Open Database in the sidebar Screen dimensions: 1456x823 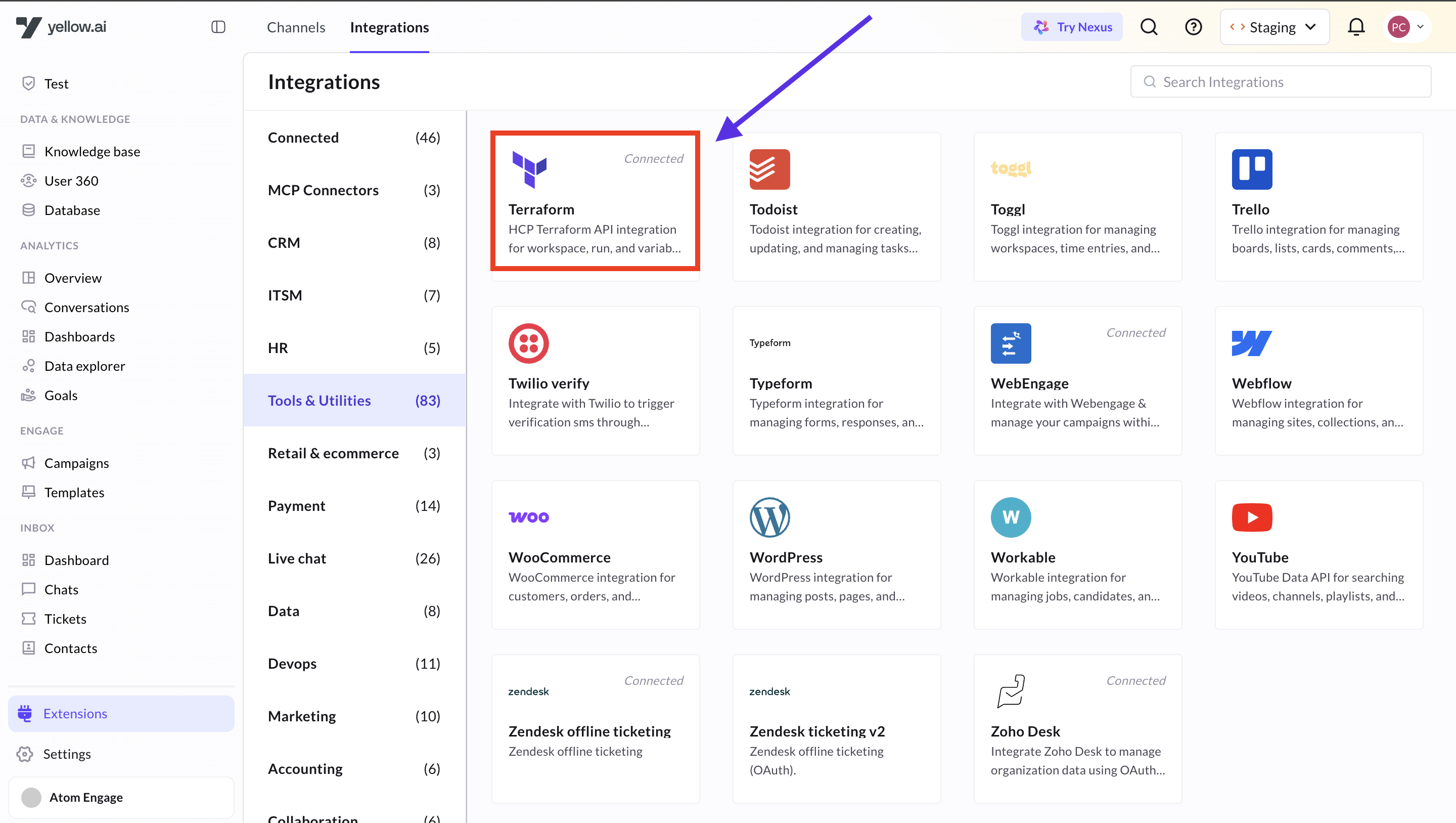tap(121, 210)
